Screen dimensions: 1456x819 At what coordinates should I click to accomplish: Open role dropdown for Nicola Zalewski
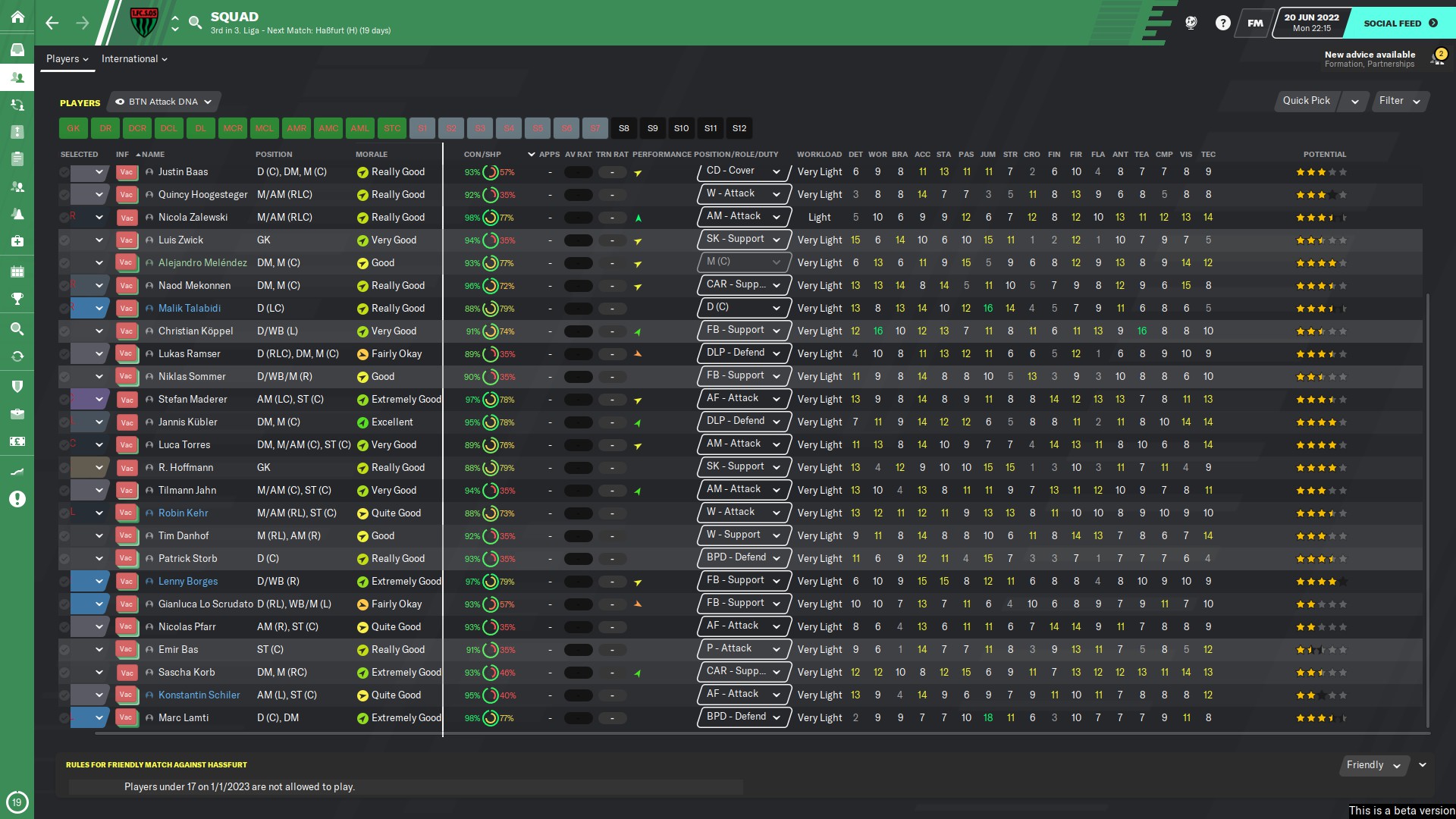pyautogui.click(x=743, y=217)
